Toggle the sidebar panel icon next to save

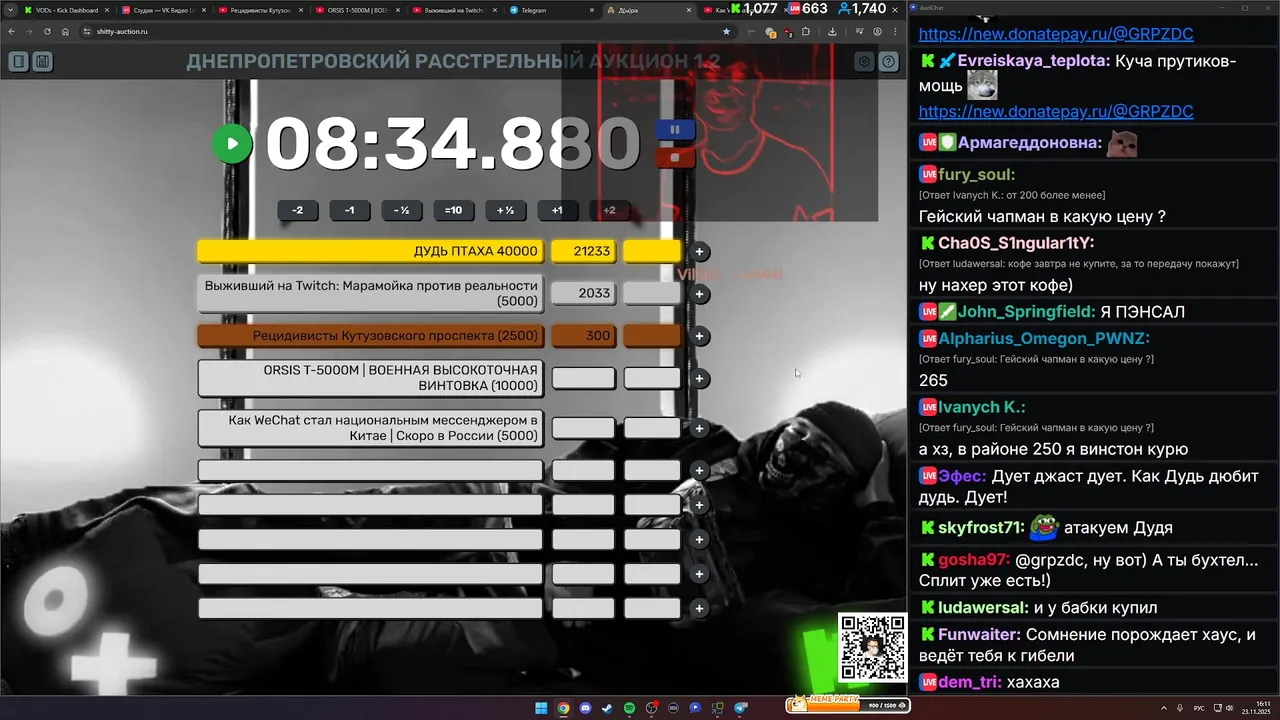[x=18, y=62]
